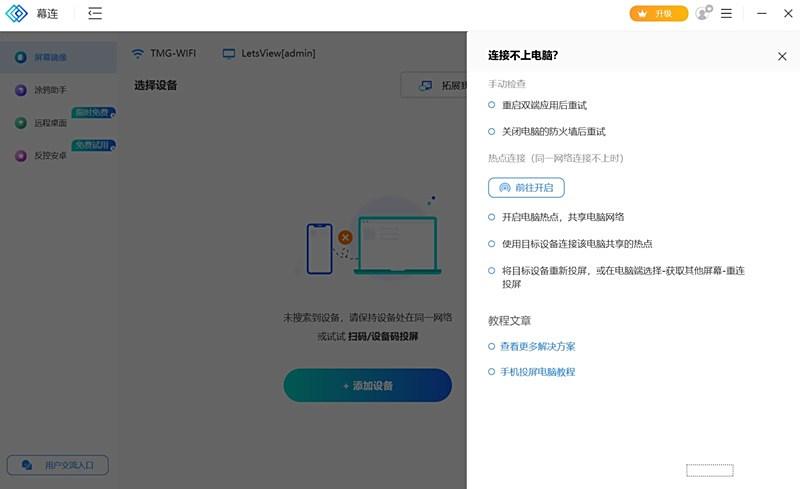Click the orange 升级 upgrade button

(658, 14)
